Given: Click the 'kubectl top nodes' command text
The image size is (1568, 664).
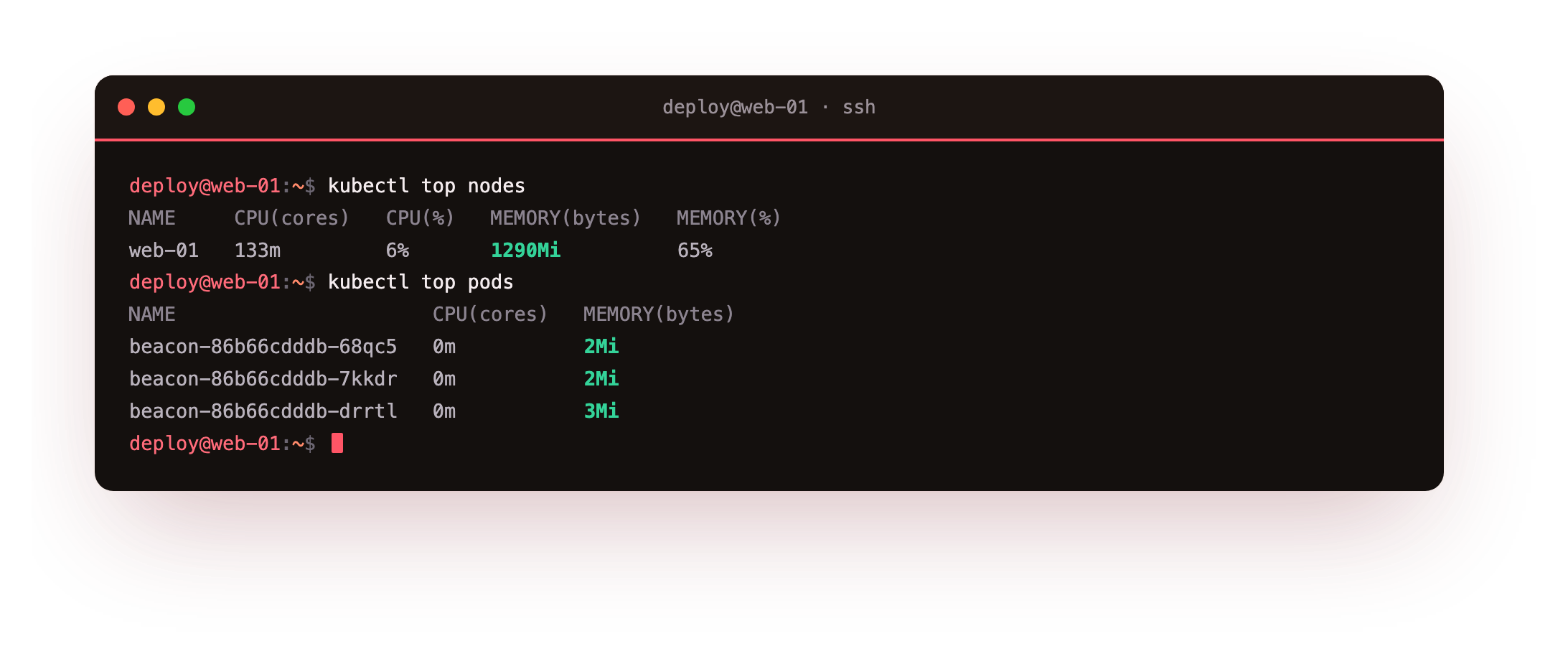Looking at the screenshot, I should (426, 186).
